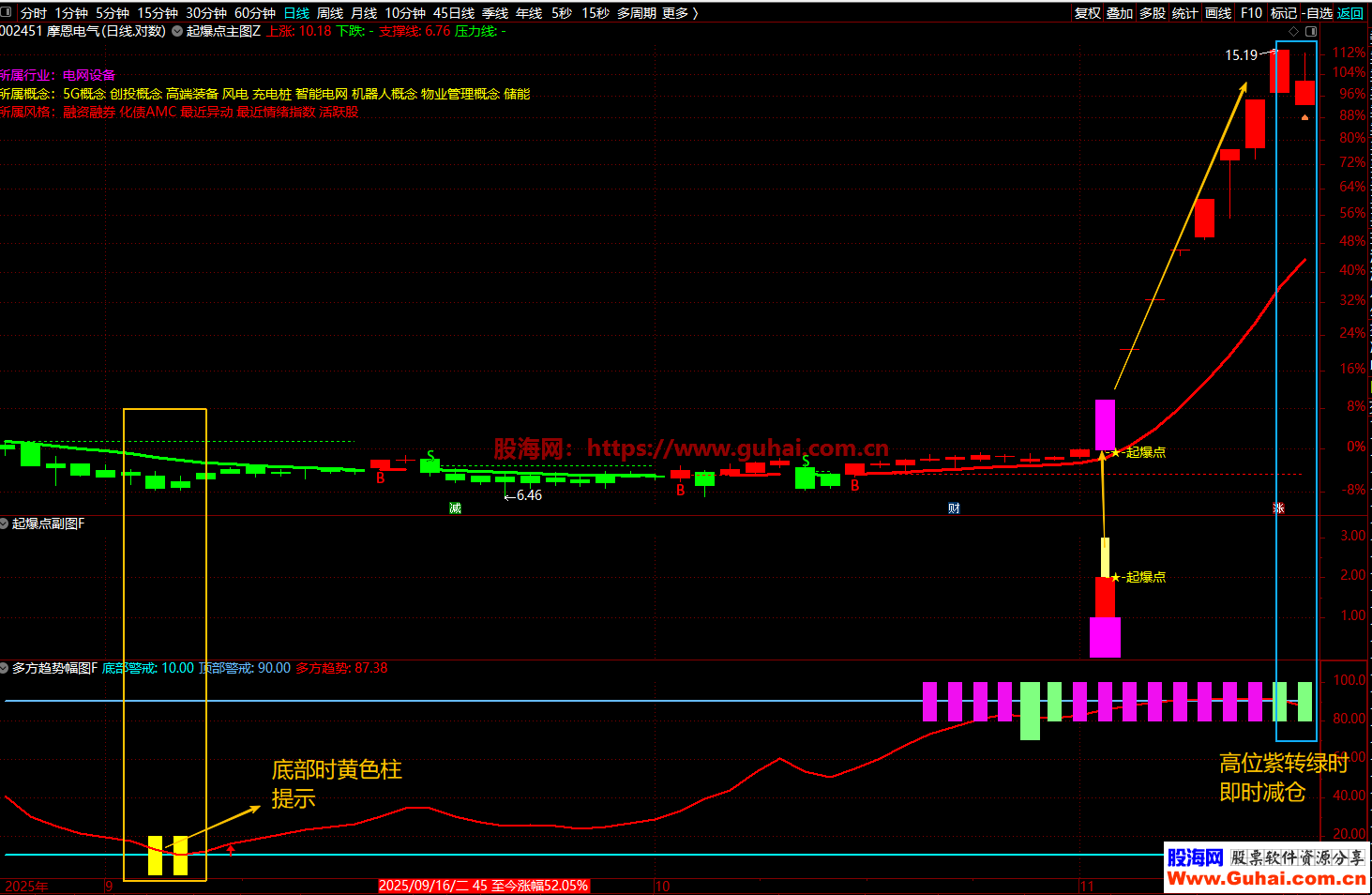
Task: Click the magenta bar in 起爆点 sub-chart
Action: point(1105,637)
